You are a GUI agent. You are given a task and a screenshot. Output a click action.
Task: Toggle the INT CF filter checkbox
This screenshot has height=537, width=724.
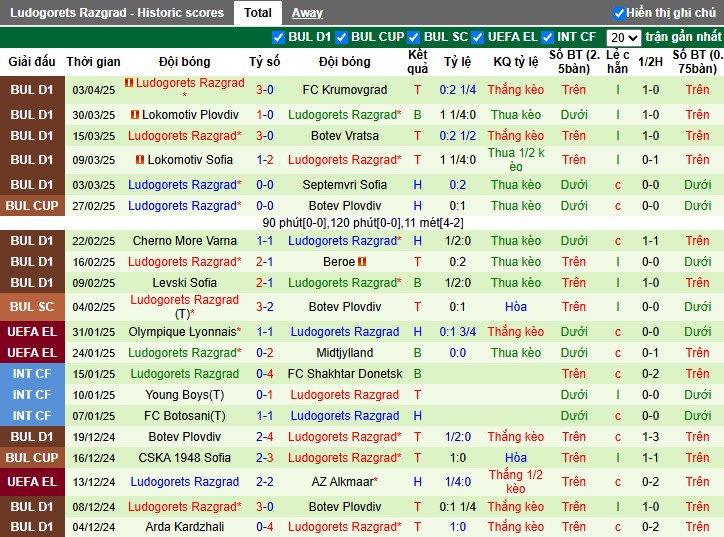coord(547,37)
